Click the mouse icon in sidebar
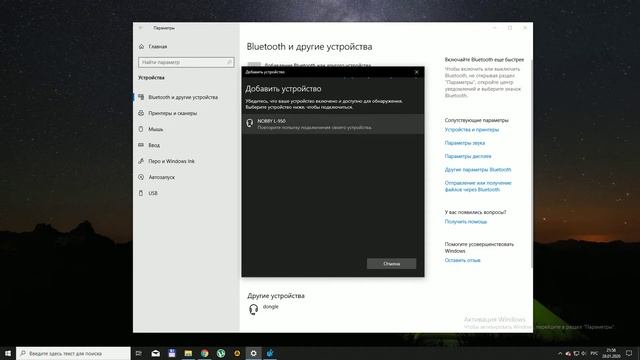640x360 pixels. point(141,129)
